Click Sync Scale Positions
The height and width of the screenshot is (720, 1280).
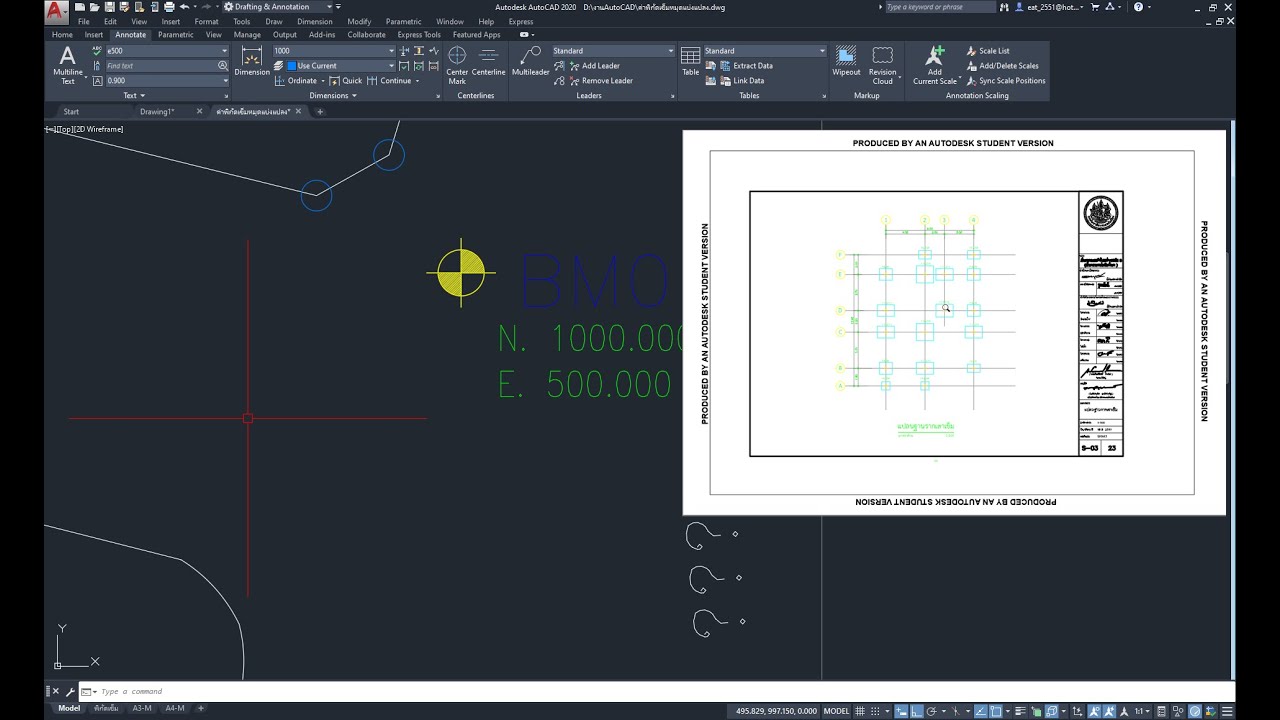tap(1006, 81)
